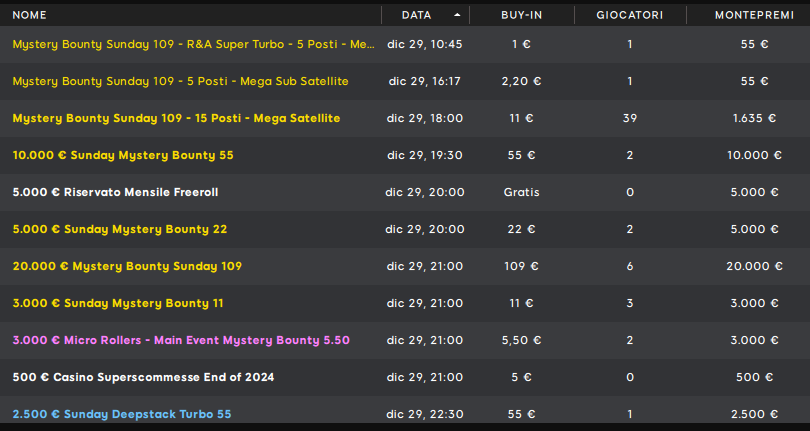The width and height of the screenshot is (810, 431).
Task: Select the 5 Posti Mega Sub Satellite tournament
Action: (x=180, y=81)
